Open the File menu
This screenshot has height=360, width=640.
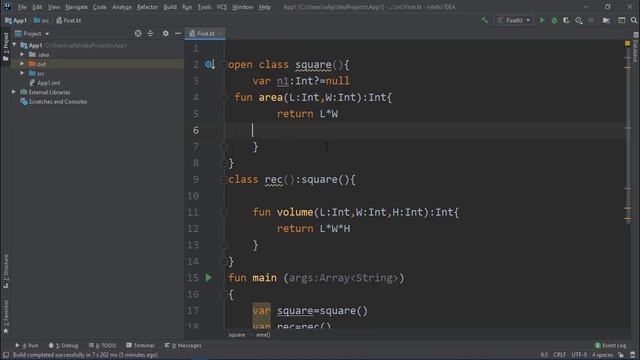tap(22, 7)
